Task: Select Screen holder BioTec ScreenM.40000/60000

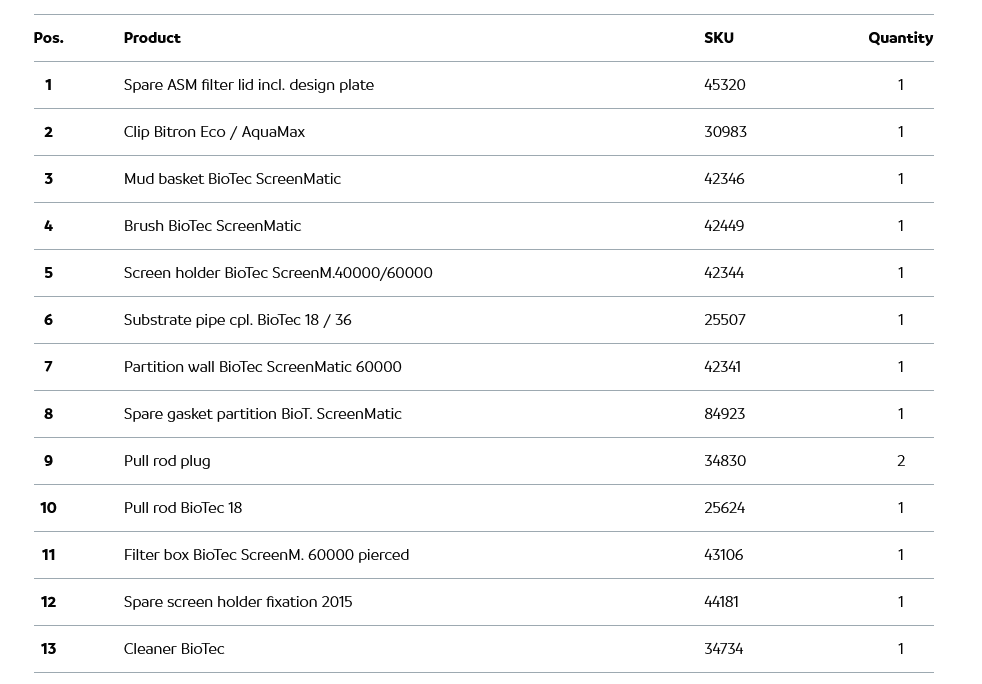Action: coord(278,273)
